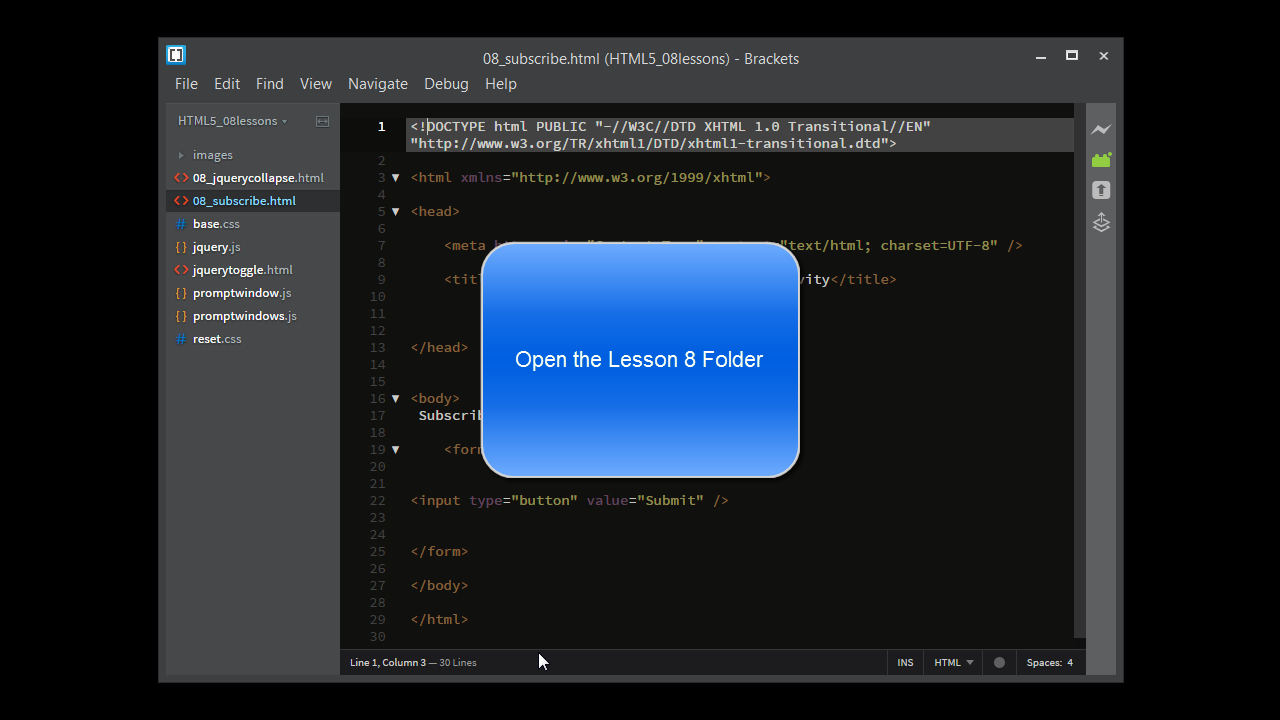Open base.css from the file tree
Image resolution: width=1280 pixels, height=720 pixels.
pyautogui.click(x=216, y=224)
